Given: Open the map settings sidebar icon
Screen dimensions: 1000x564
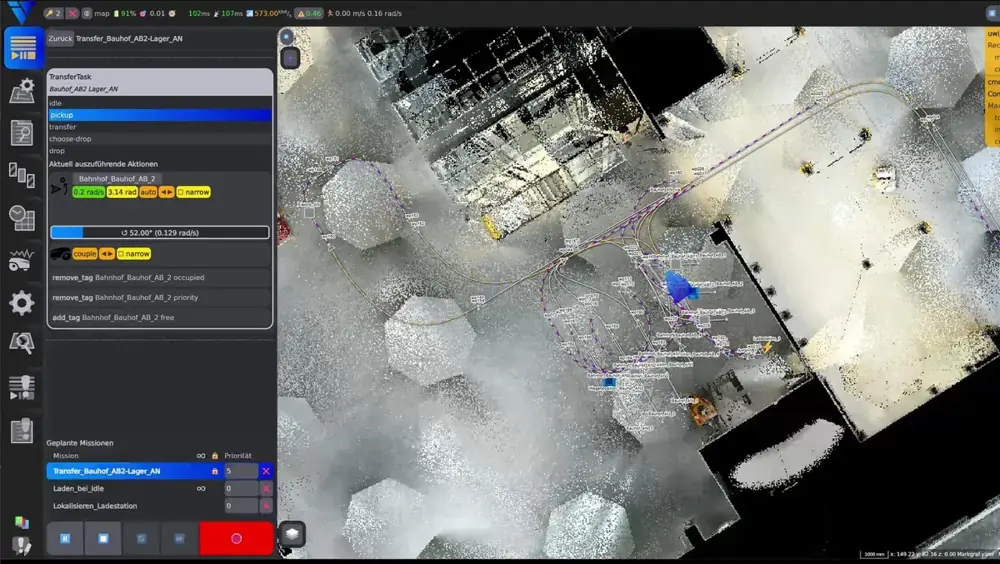Looking at the screenshot, I should click(x=22, y=90).
